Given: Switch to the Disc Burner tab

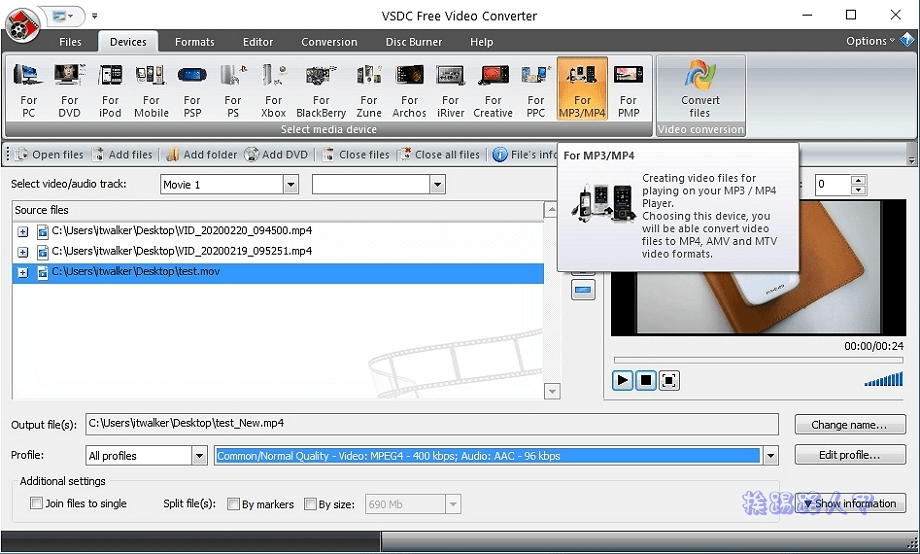Looking at the screenshot, I should point(414,42).
